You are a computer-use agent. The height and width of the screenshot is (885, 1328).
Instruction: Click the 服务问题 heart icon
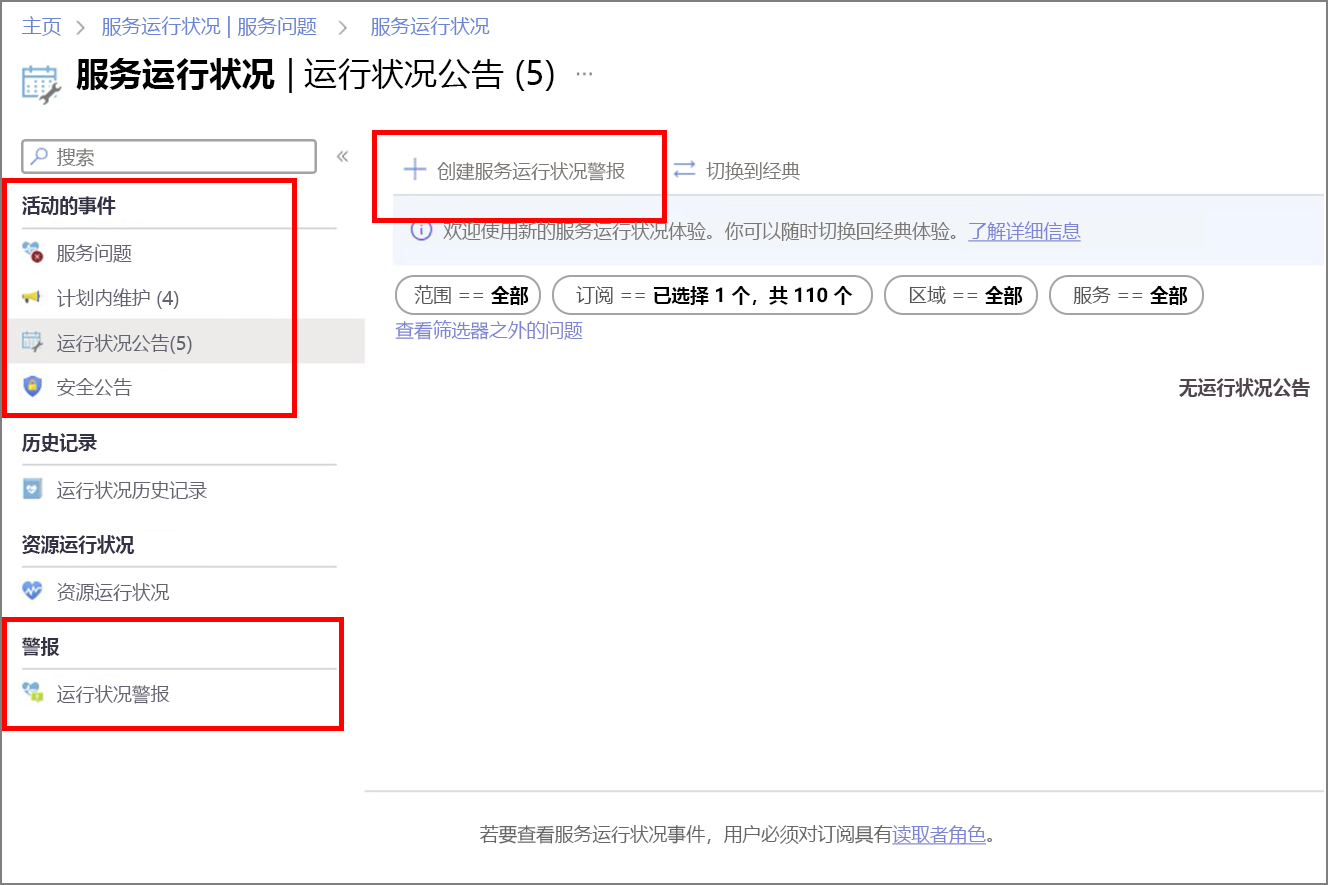click(x=33, y=254)
